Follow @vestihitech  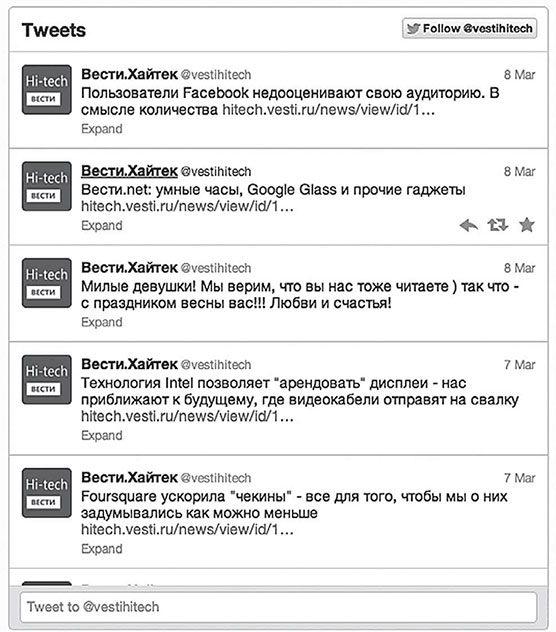[469, 29]
